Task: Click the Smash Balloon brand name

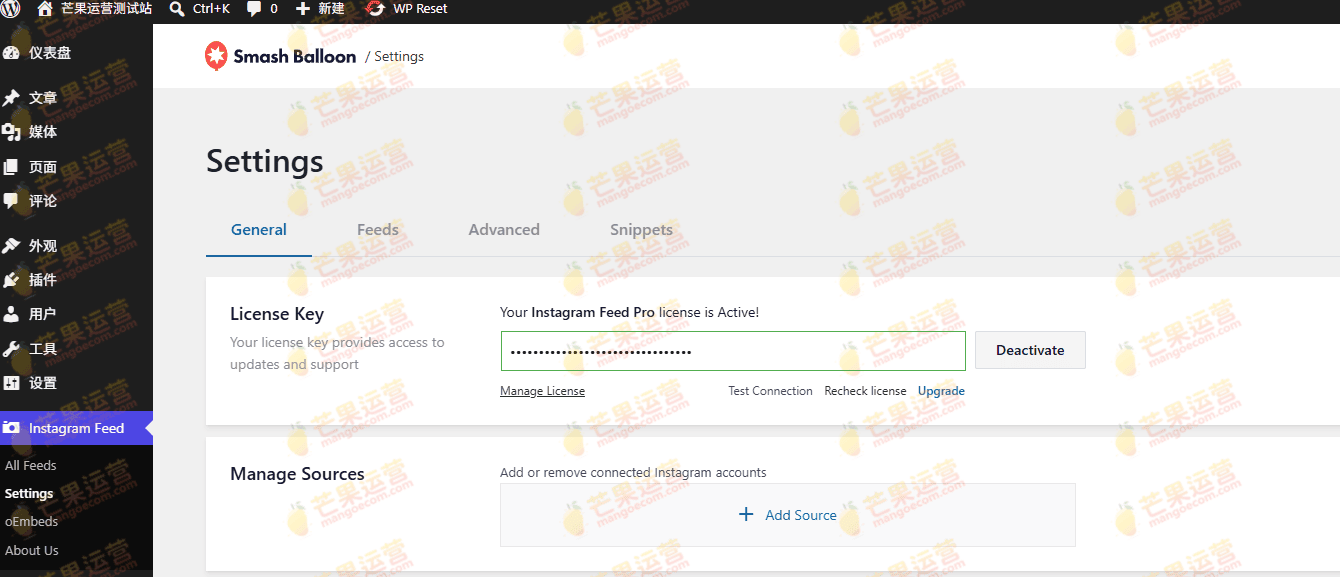Action: [295, 56]
